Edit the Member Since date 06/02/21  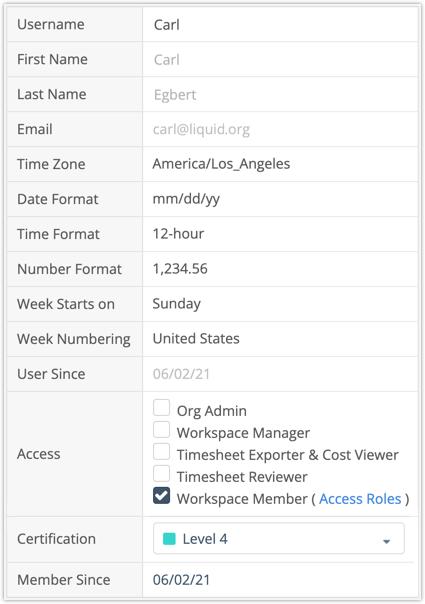181,580
